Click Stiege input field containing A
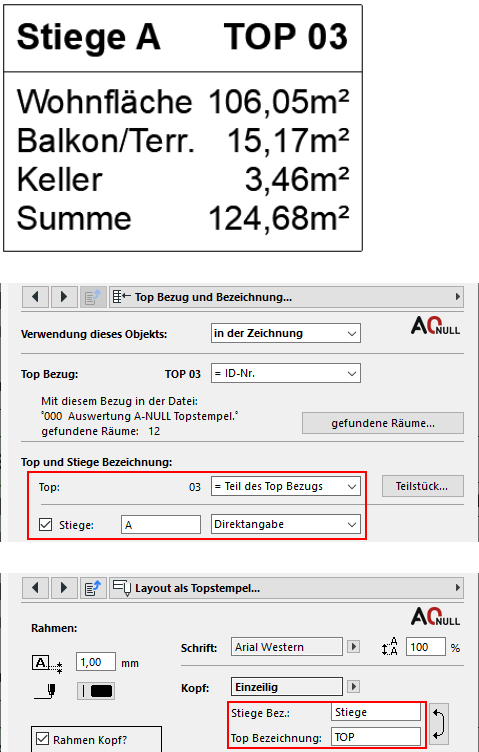 point(161,525)
